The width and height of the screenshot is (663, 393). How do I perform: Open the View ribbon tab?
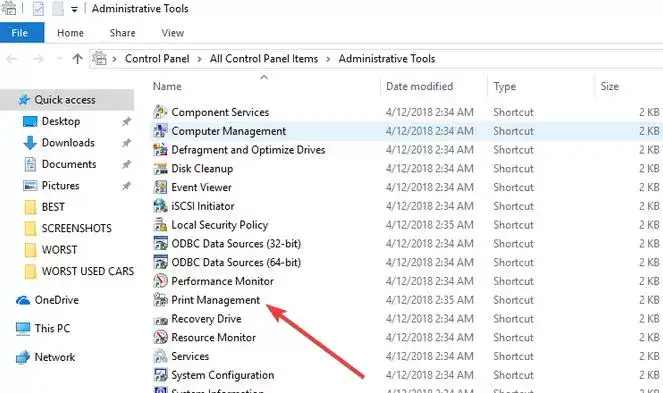(173, 33)
